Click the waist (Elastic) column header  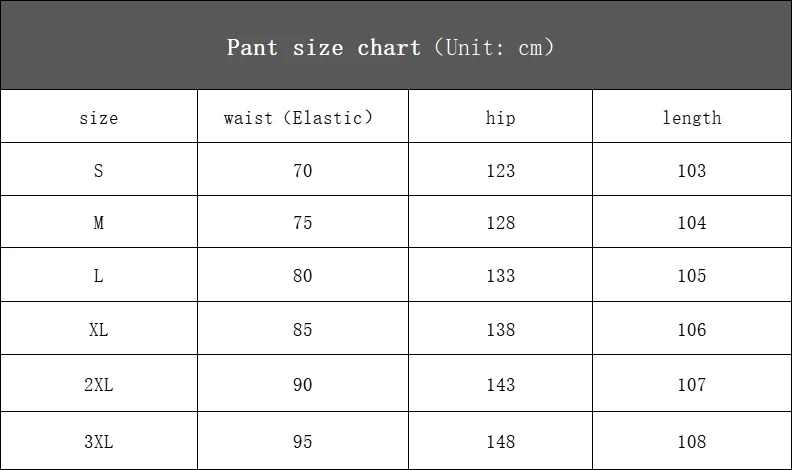298,118
